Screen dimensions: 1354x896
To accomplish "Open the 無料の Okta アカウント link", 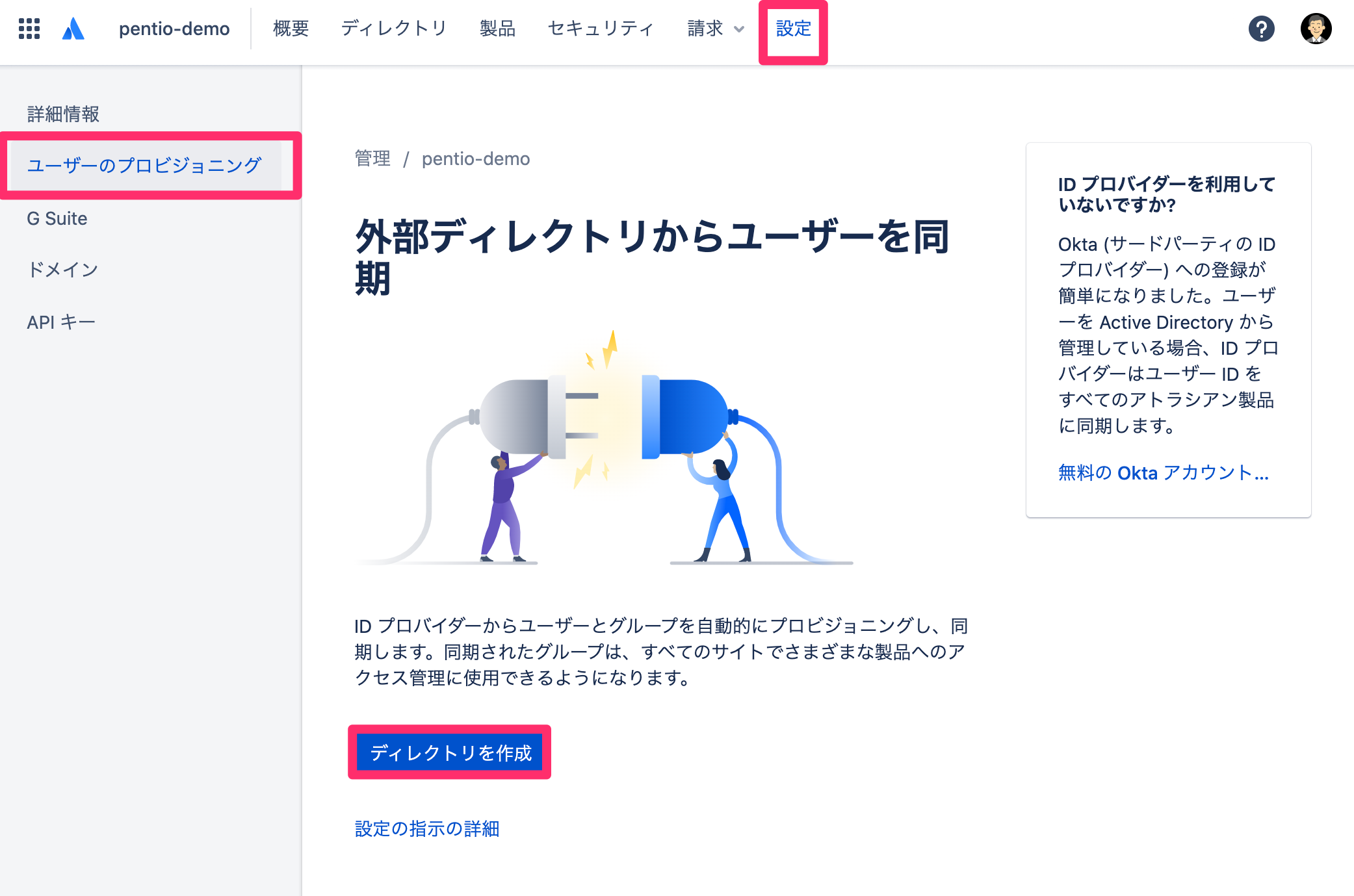I will pos(1164,472).
